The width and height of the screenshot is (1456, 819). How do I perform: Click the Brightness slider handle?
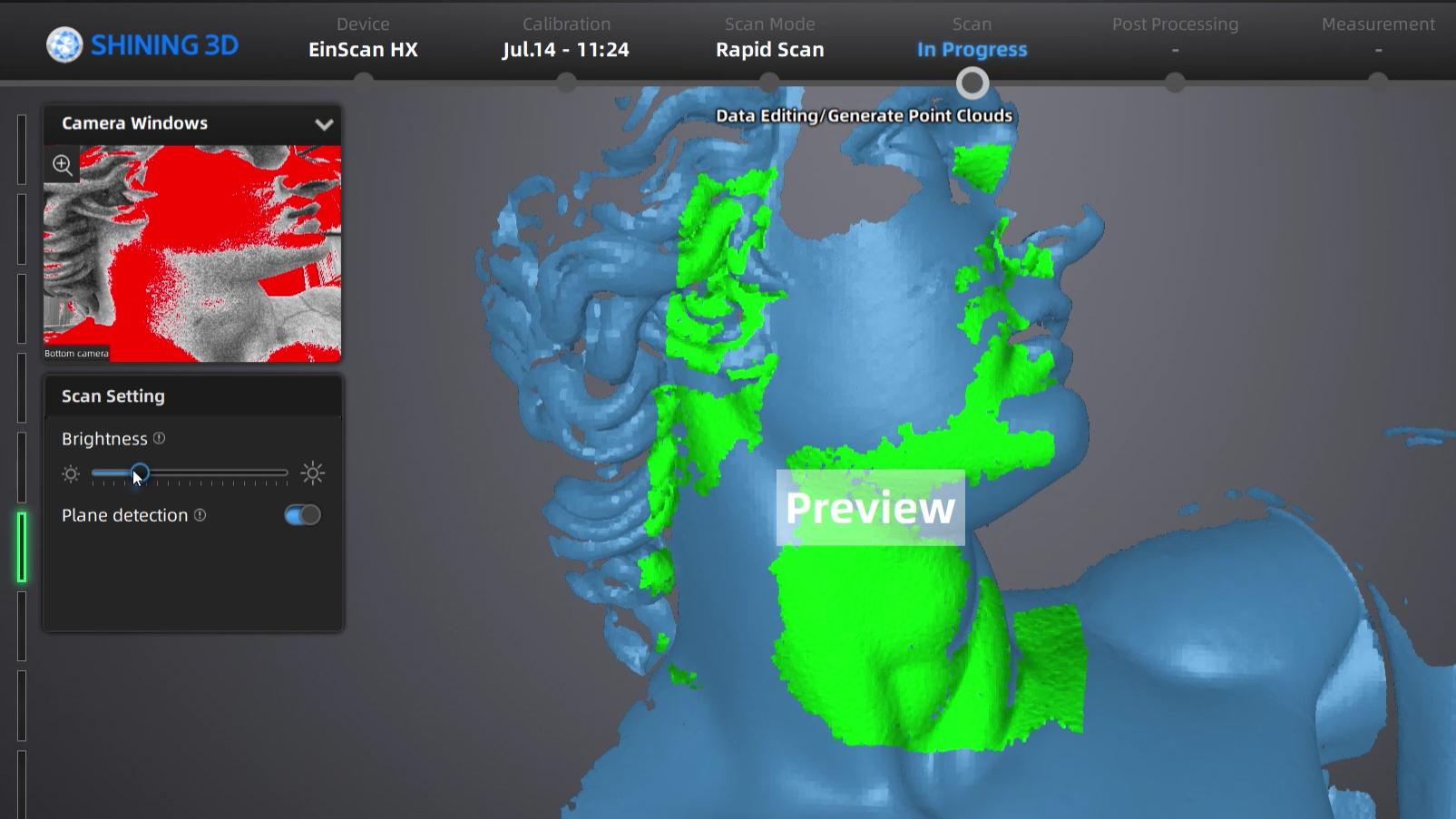(x=139, y=473)
